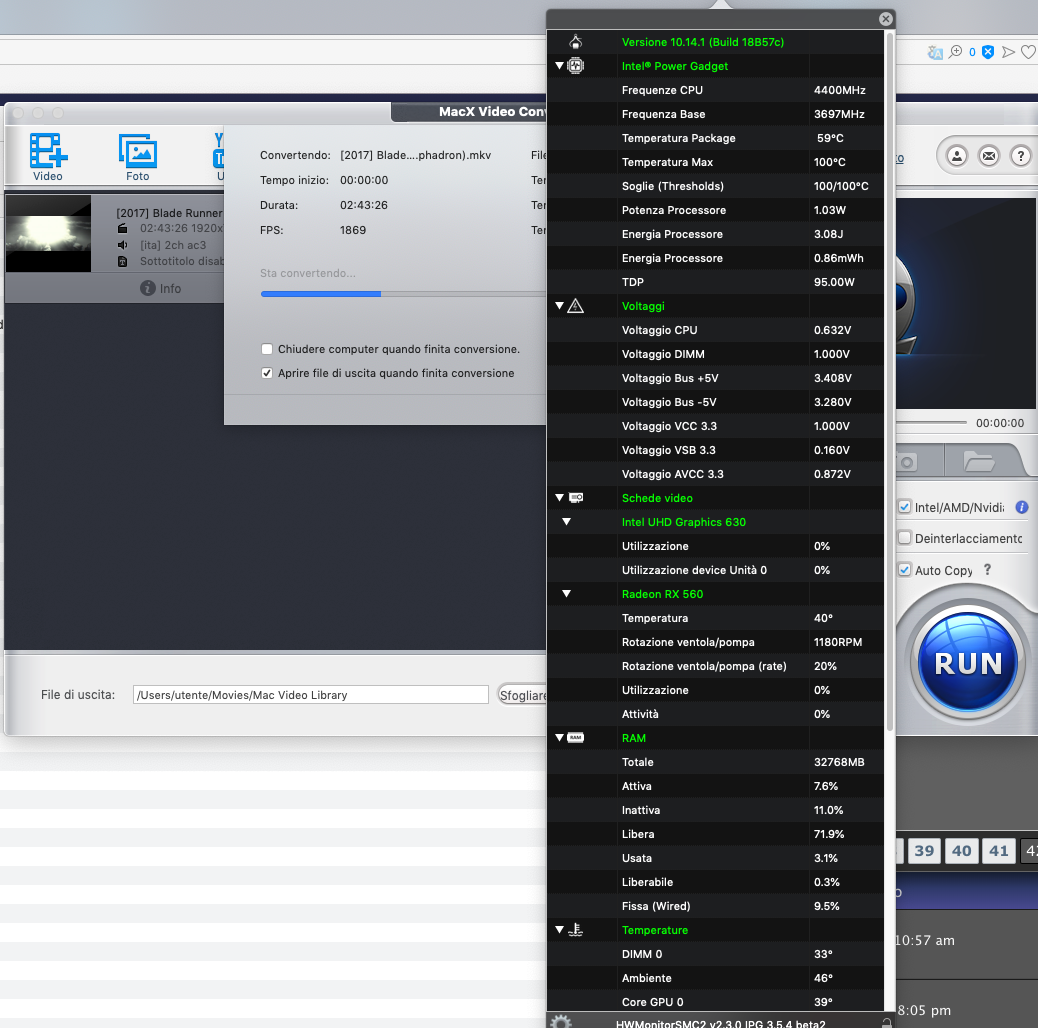Open HWMonitor gear settings icon
This screenshot has width=1038, height=1028.
point(561,1021)
